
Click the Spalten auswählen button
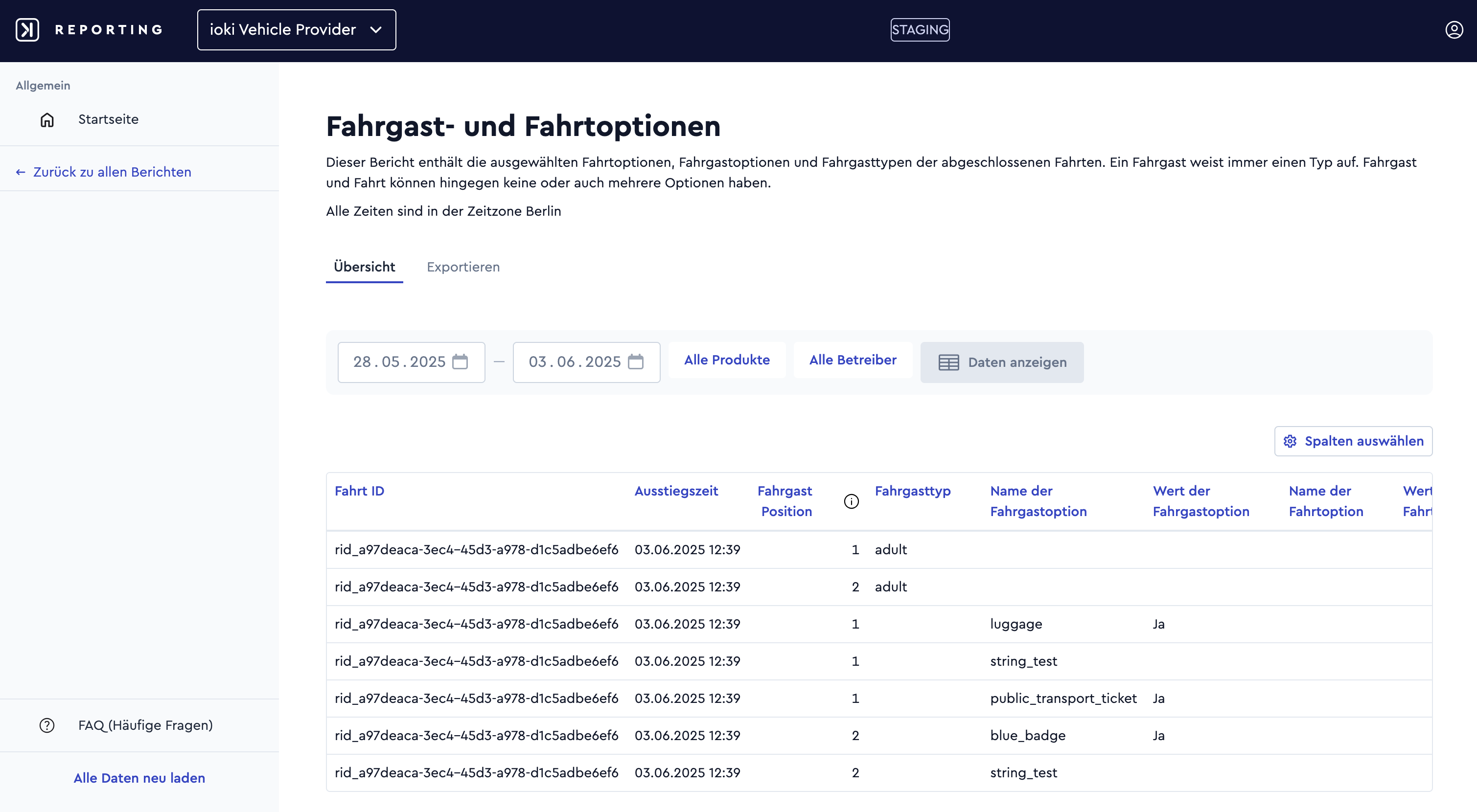tap(1353, 441)
